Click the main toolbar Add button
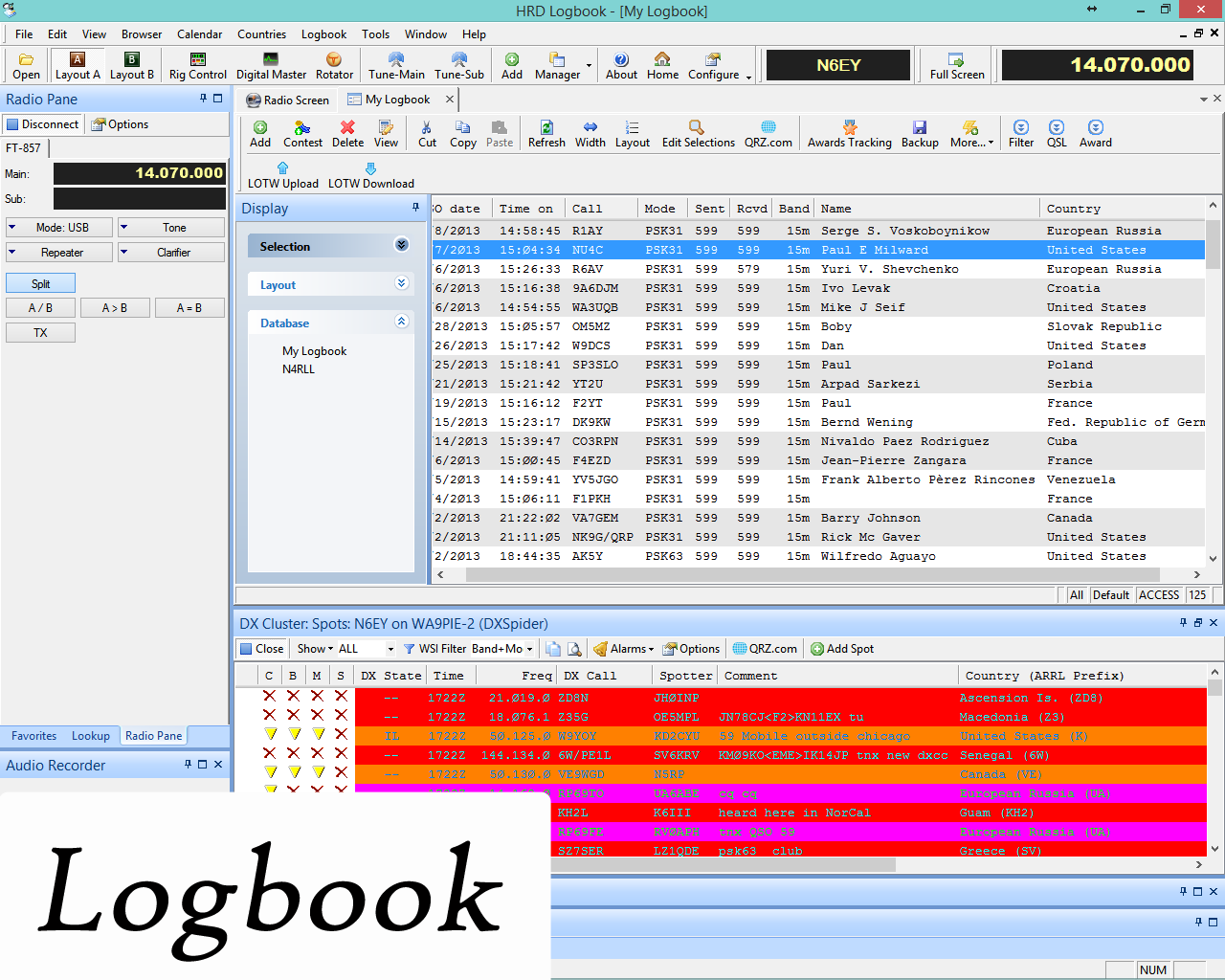Viewport: 1225px width, 980px height. point(512,66)
